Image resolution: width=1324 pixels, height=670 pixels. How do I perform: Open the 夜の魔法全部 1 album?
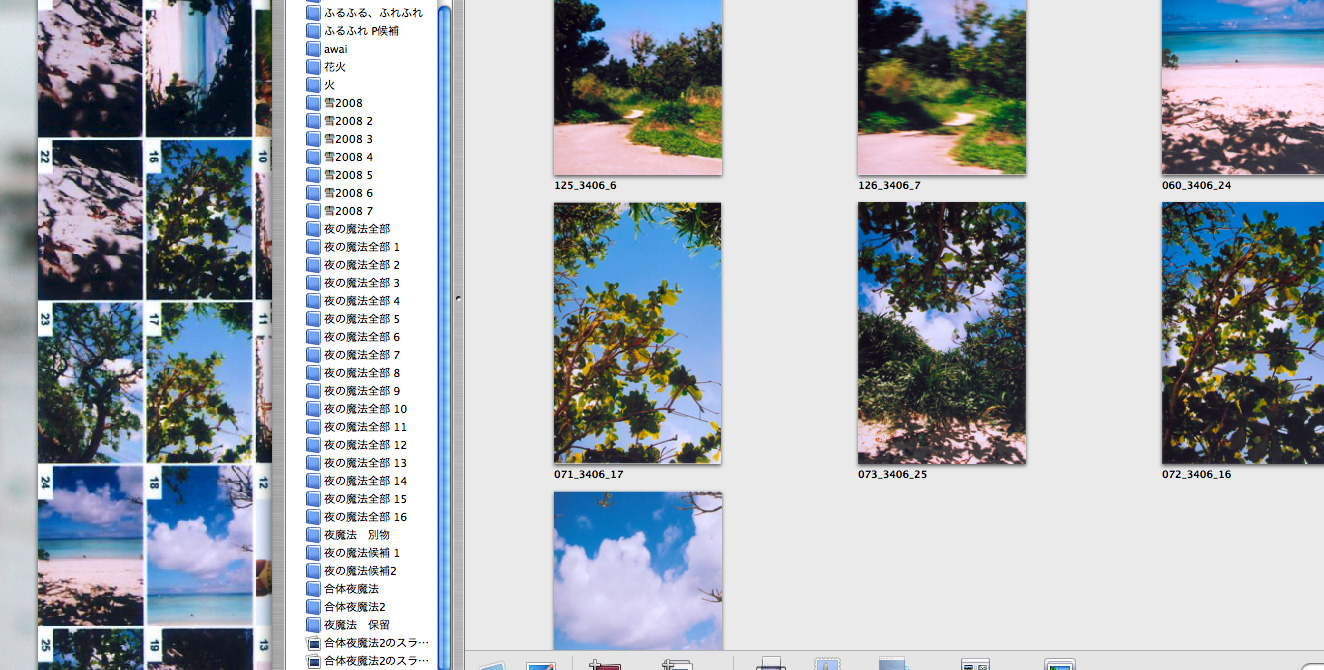pyautogui.click(x=362, y=247)
